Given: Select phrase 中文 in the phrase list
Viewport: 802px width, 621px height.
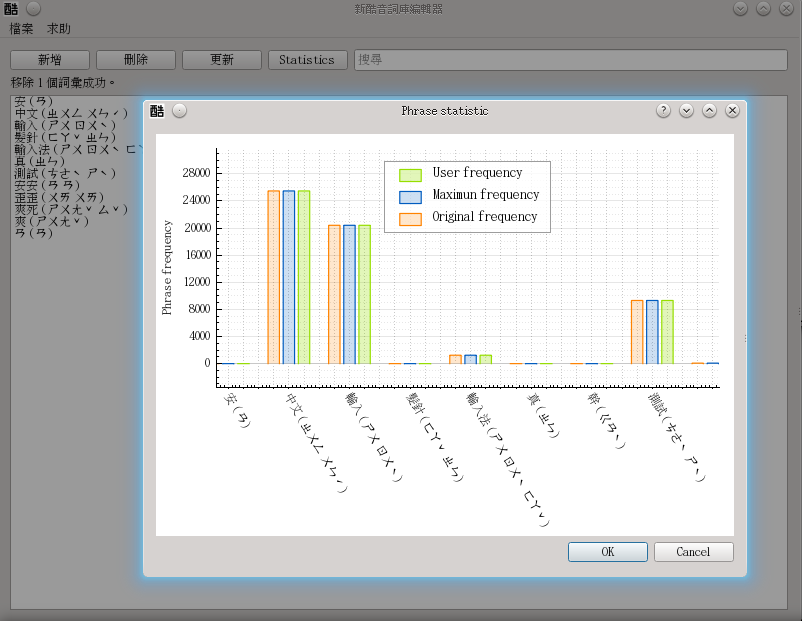Looking at the screenshot, I should click(x=71, y=113).
